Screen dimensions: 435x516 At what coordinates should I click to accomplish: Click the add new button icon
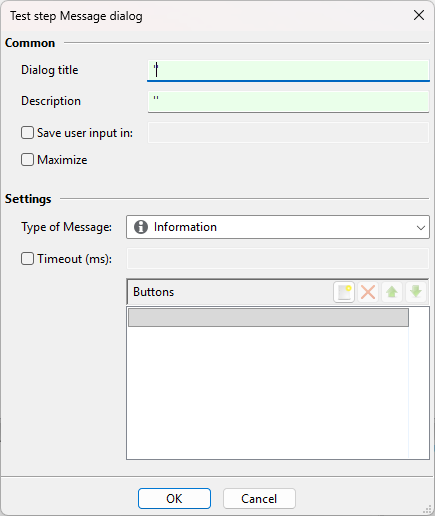tap(344, 292)
